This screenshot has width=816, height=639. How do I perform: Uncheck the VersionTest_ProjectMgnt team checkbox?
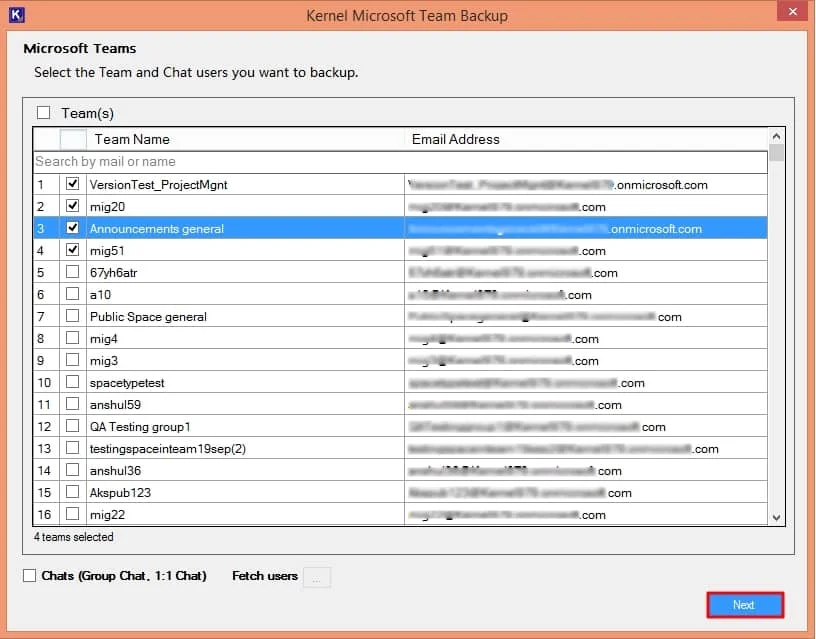73,184
